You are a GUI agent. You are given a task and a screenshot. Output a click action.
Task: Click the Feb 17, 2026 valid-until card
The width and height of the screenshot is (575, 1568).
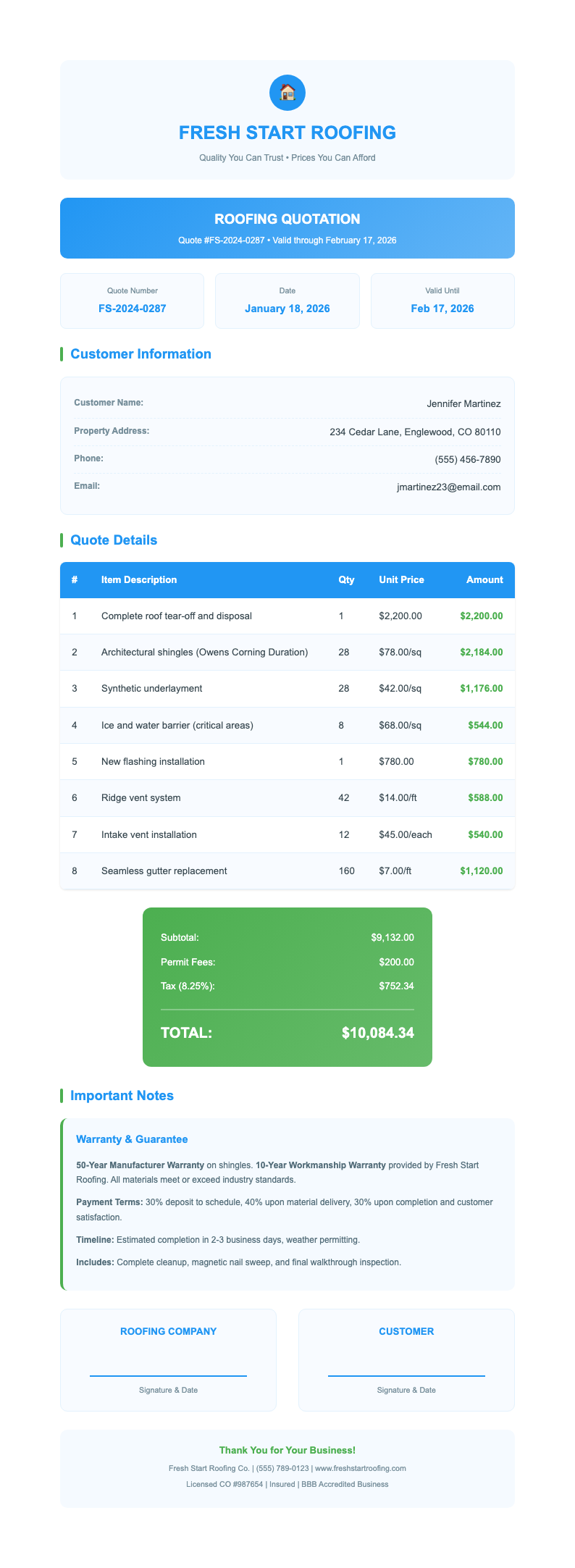[442, 301]
